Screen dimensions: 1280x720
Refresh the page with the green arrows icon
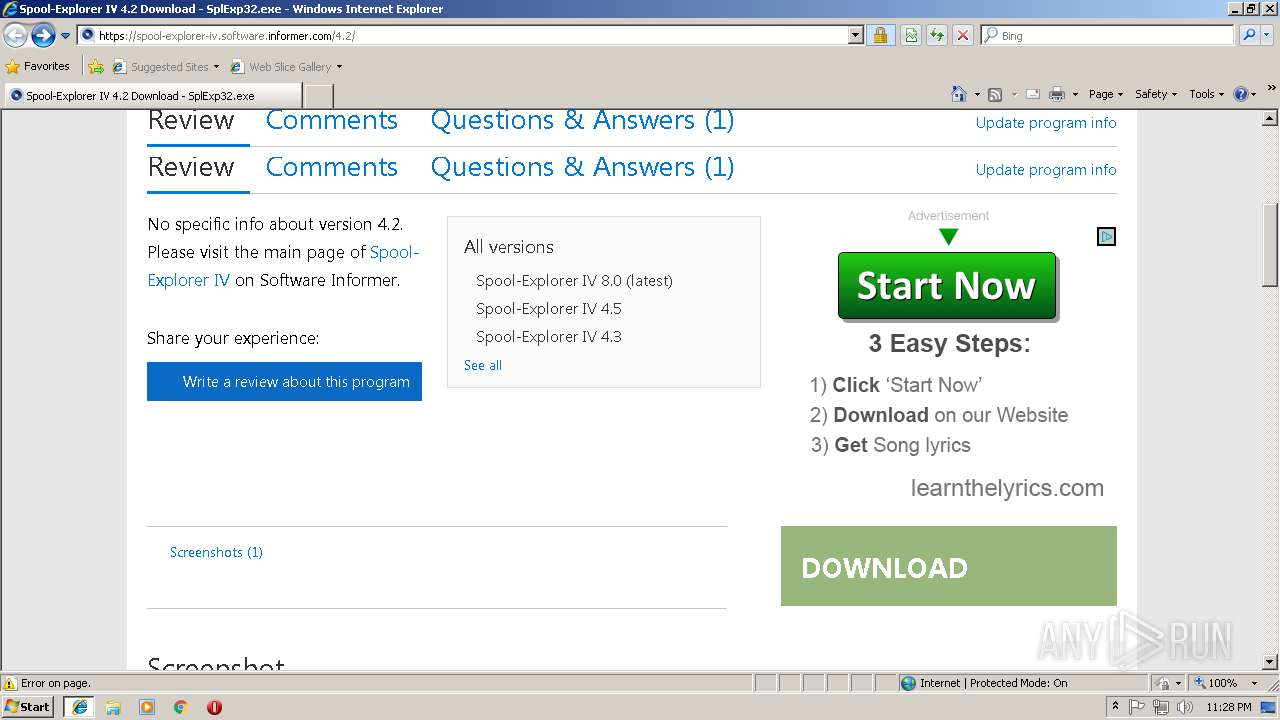937,35
